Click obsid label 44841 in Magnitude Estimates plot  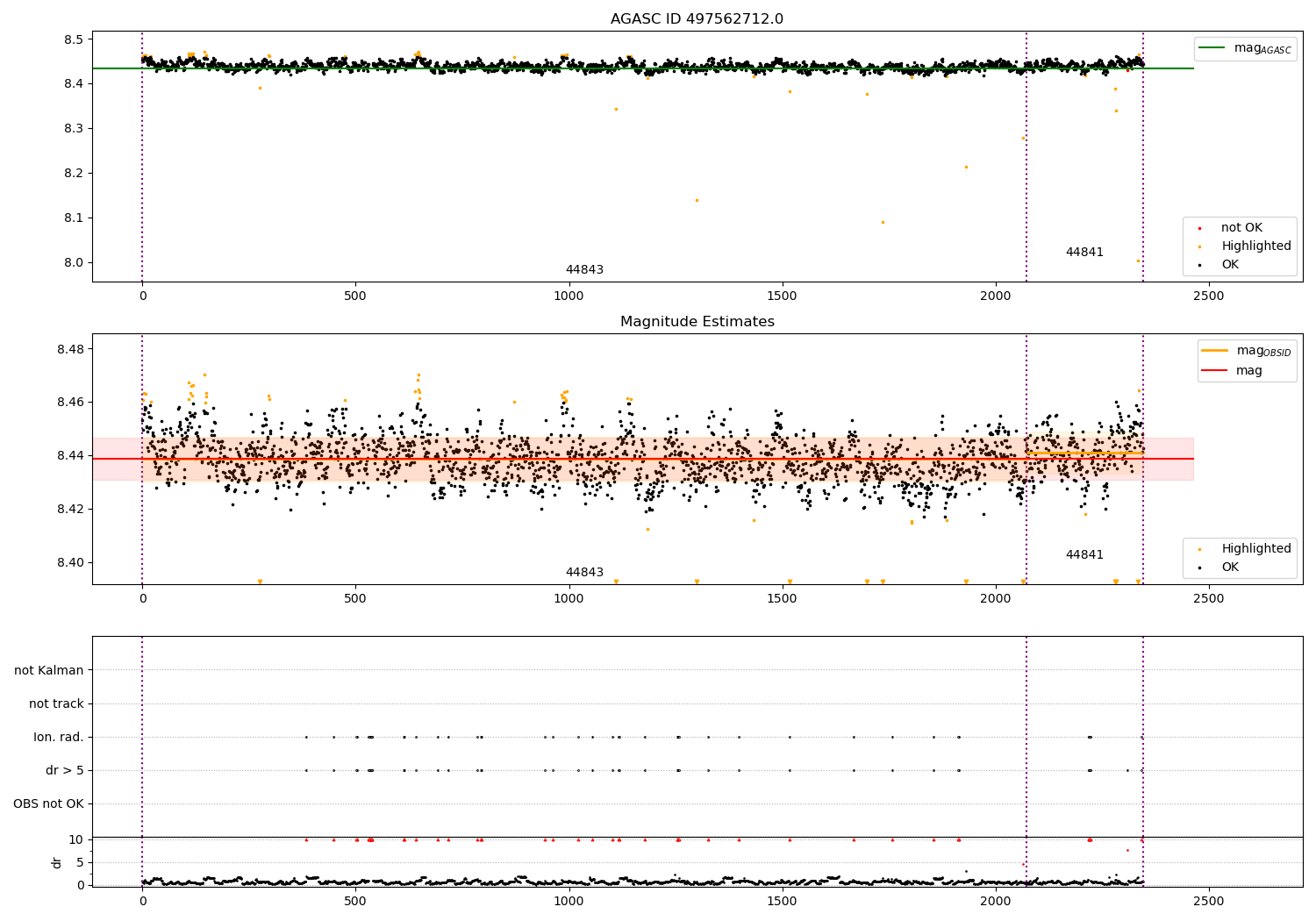coord(1084,555)
